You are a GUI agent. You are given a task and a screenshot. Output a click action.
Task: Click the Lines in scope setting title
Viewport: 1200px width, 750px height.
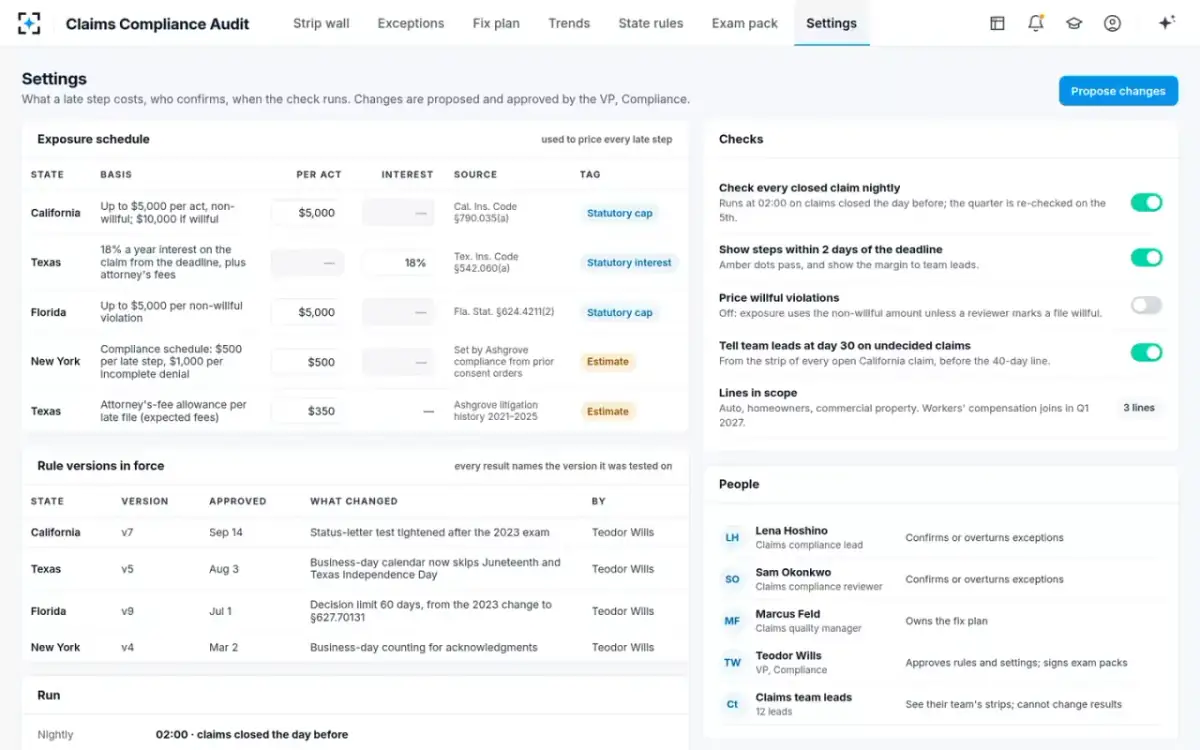click(758, 393)
